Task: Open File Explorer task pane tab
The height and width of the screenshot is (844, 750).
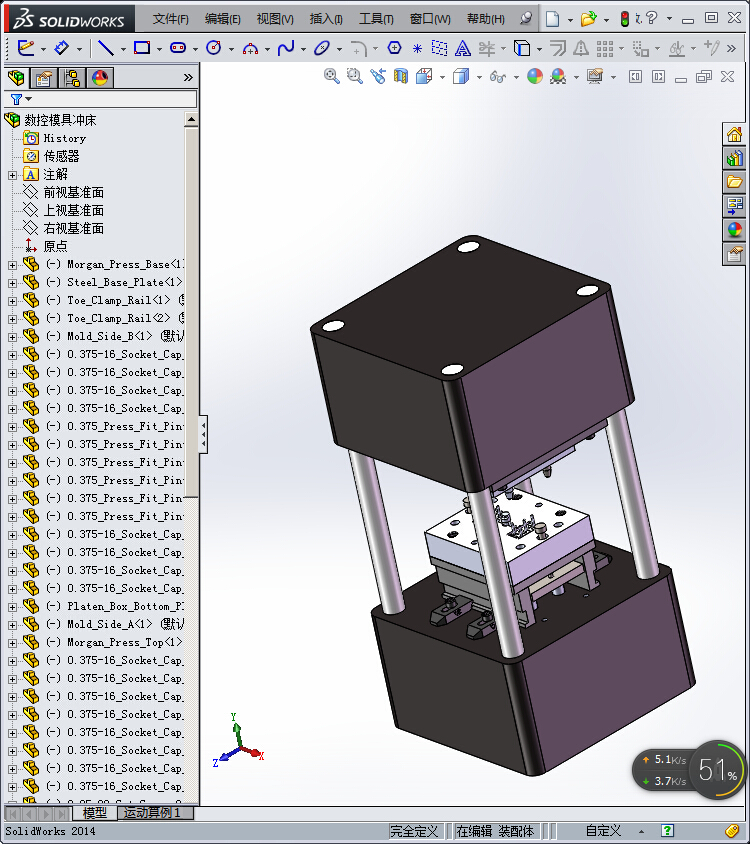Action: point(734,182)
